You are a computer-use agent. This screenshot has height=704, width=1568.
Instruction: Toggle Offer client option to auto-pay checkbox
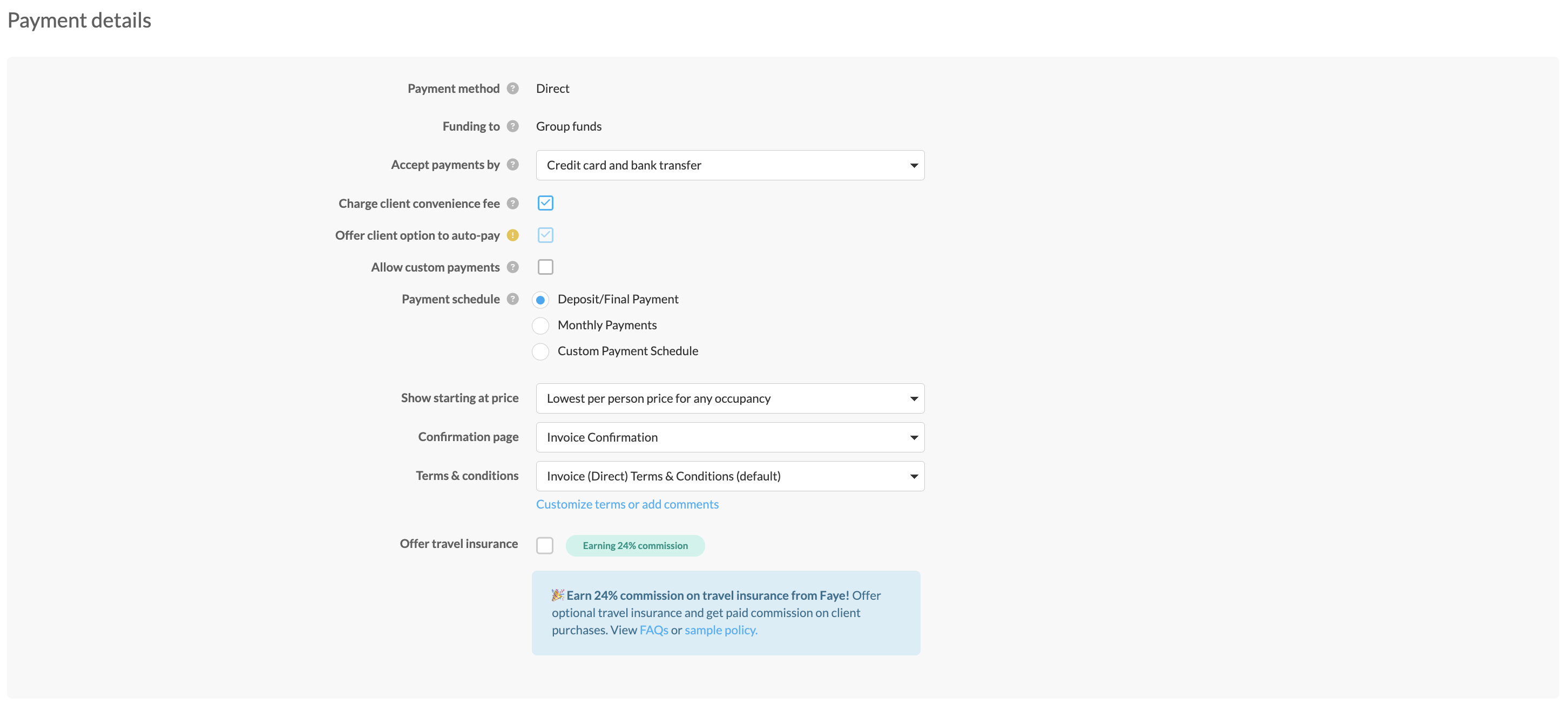click(545, 235)
